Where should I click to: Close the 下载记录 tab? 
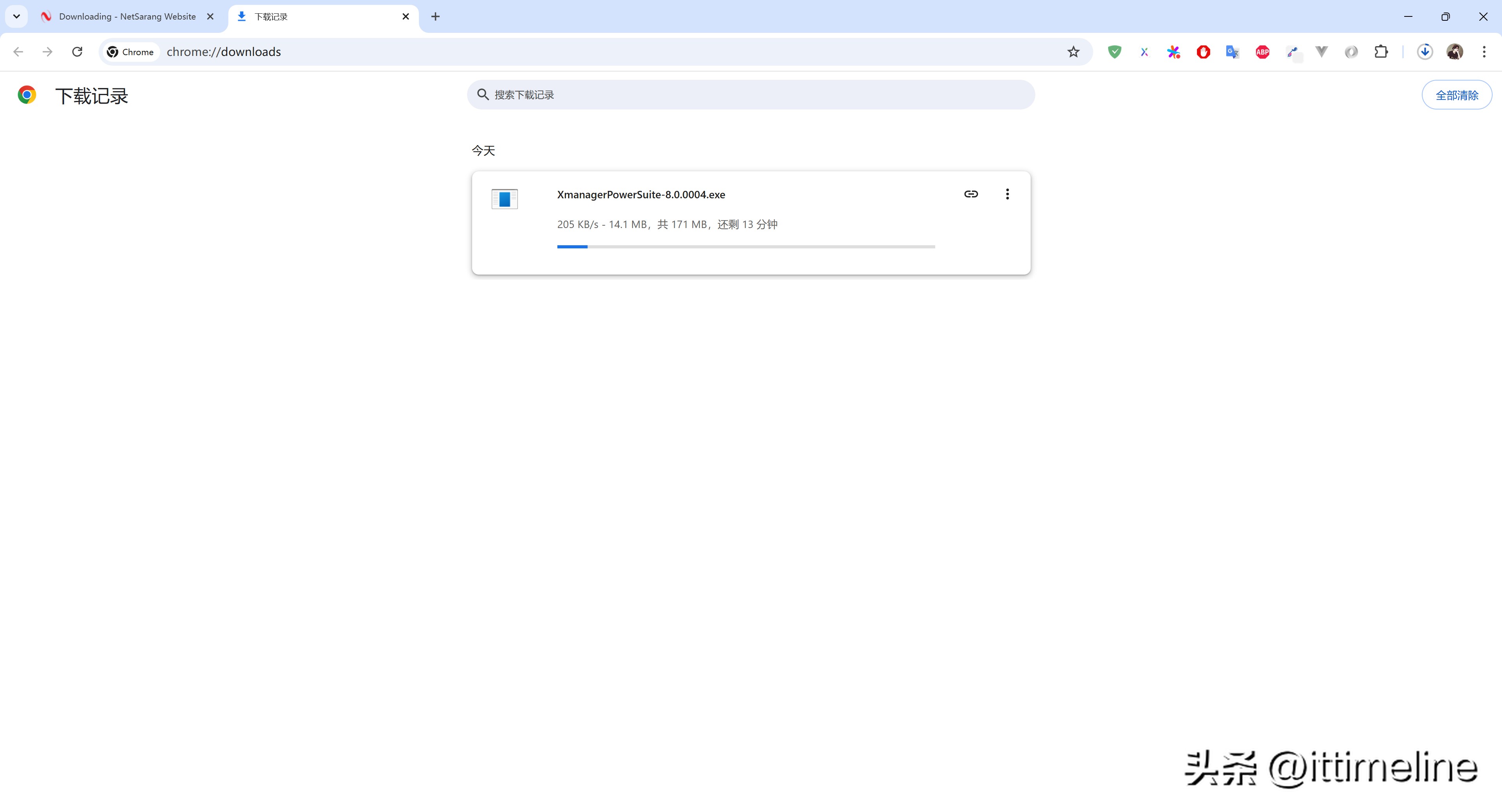point(406,16)
